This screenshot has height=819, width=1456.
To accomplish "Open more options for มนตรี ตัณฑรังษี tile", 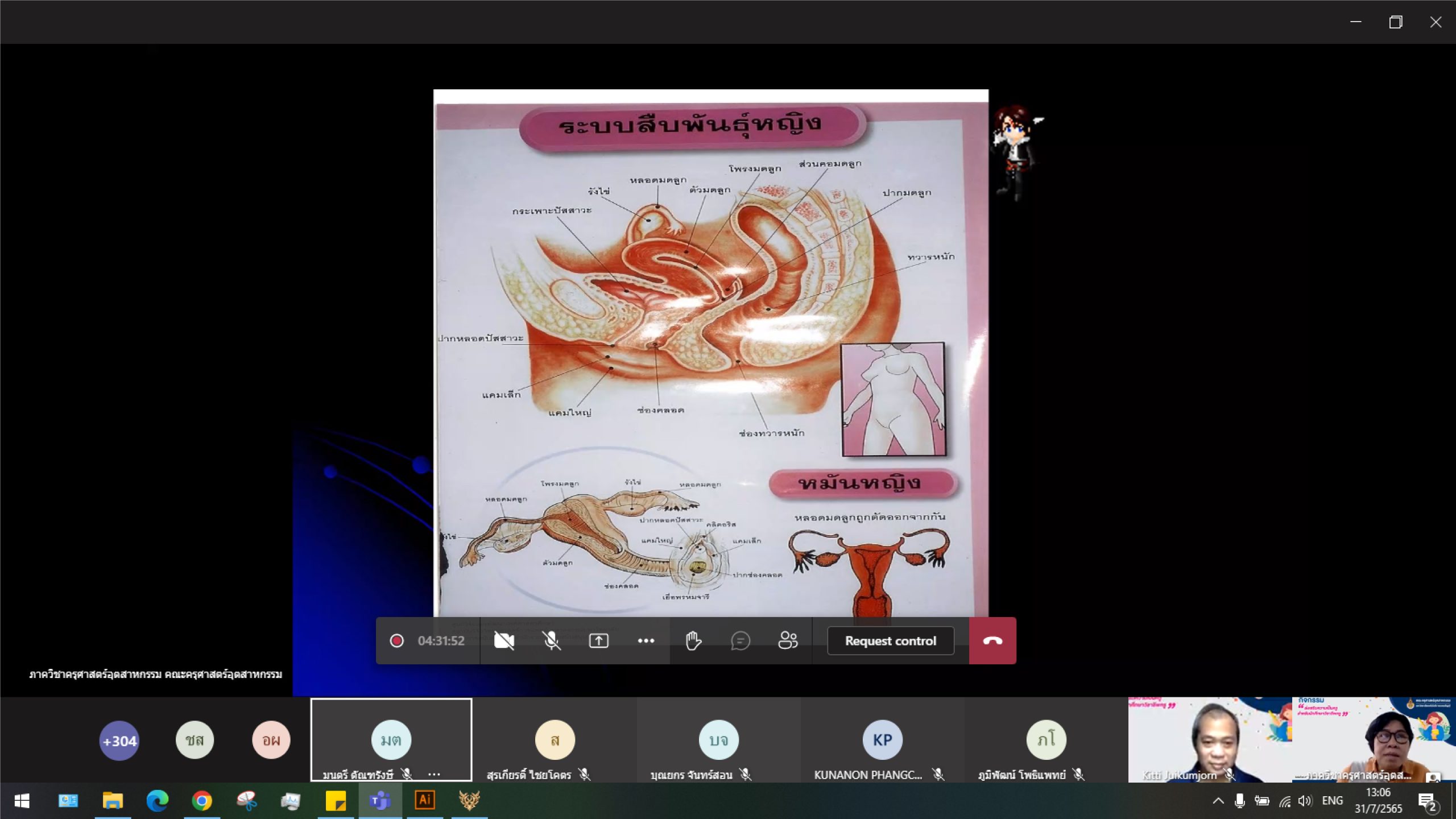I will coord(434,775).
